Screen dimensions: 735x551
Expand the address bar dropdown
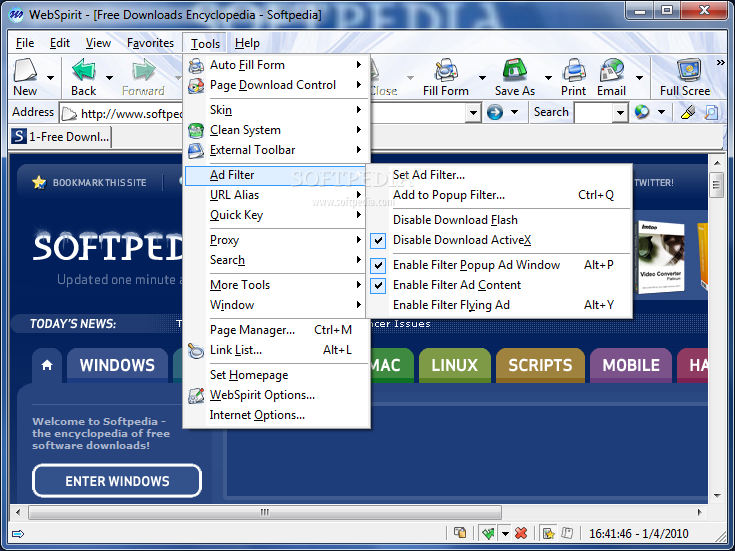pos(473,113)
